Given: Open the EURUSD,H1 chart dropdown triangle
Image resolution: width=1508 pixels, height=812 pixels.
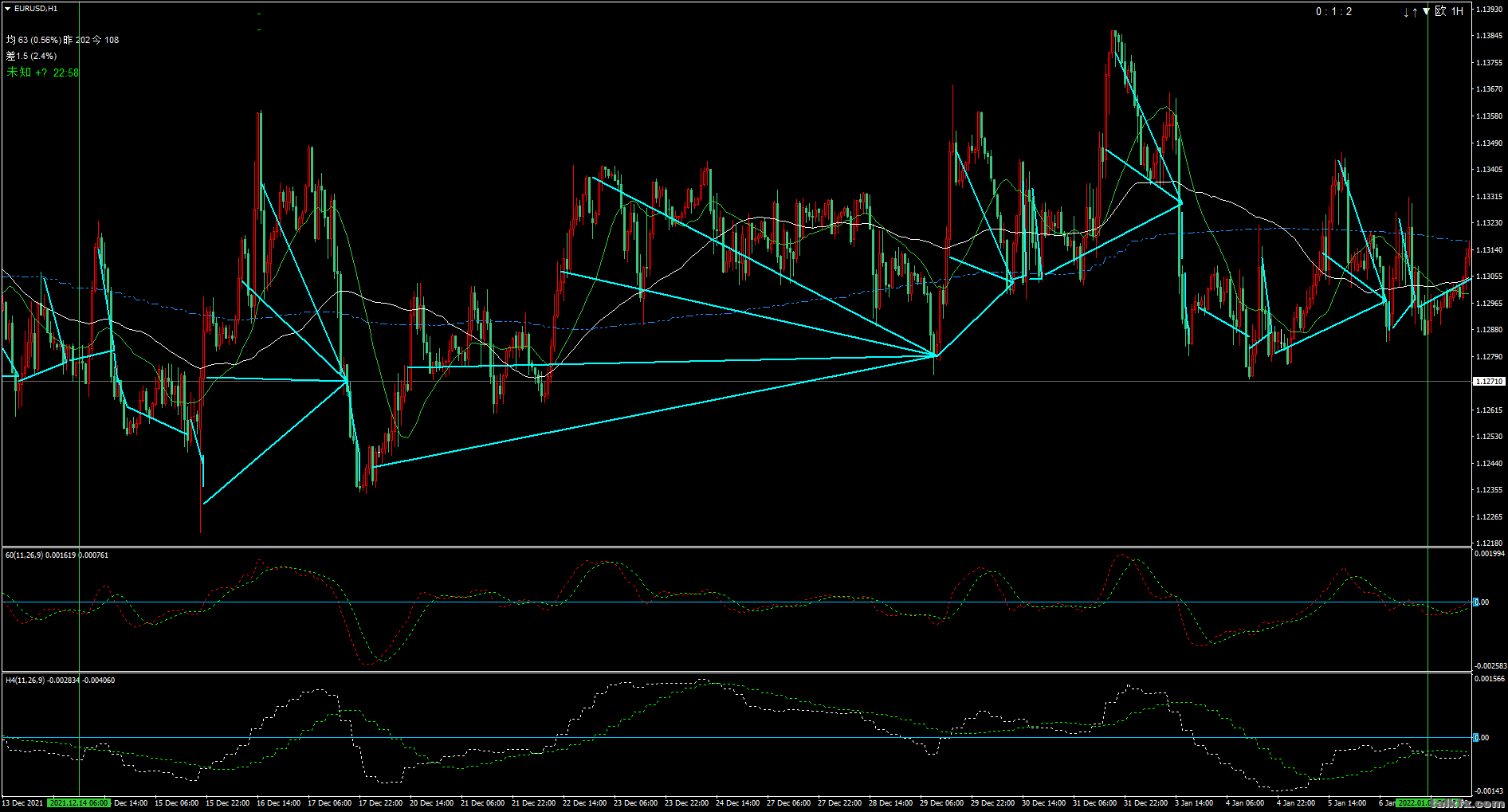Looking at the screenshot, I should [x=8, y=8].
